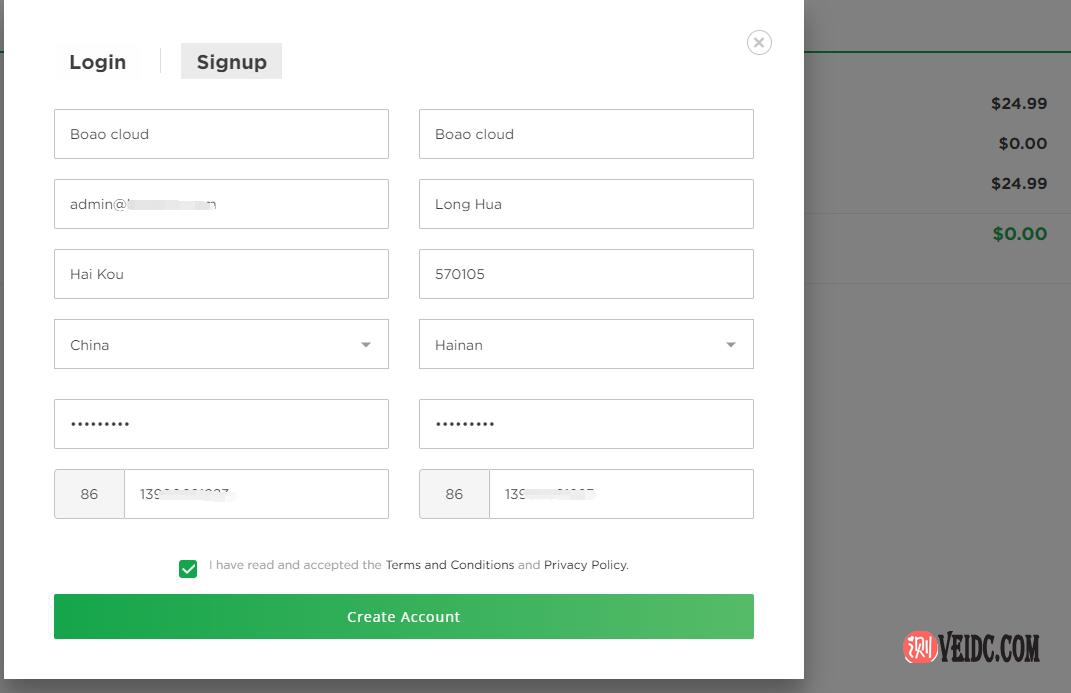The width and height of the screenshot is (1071, 693).
Task: Focus the second Boao cloud name field
Action: tap(586, 134)
